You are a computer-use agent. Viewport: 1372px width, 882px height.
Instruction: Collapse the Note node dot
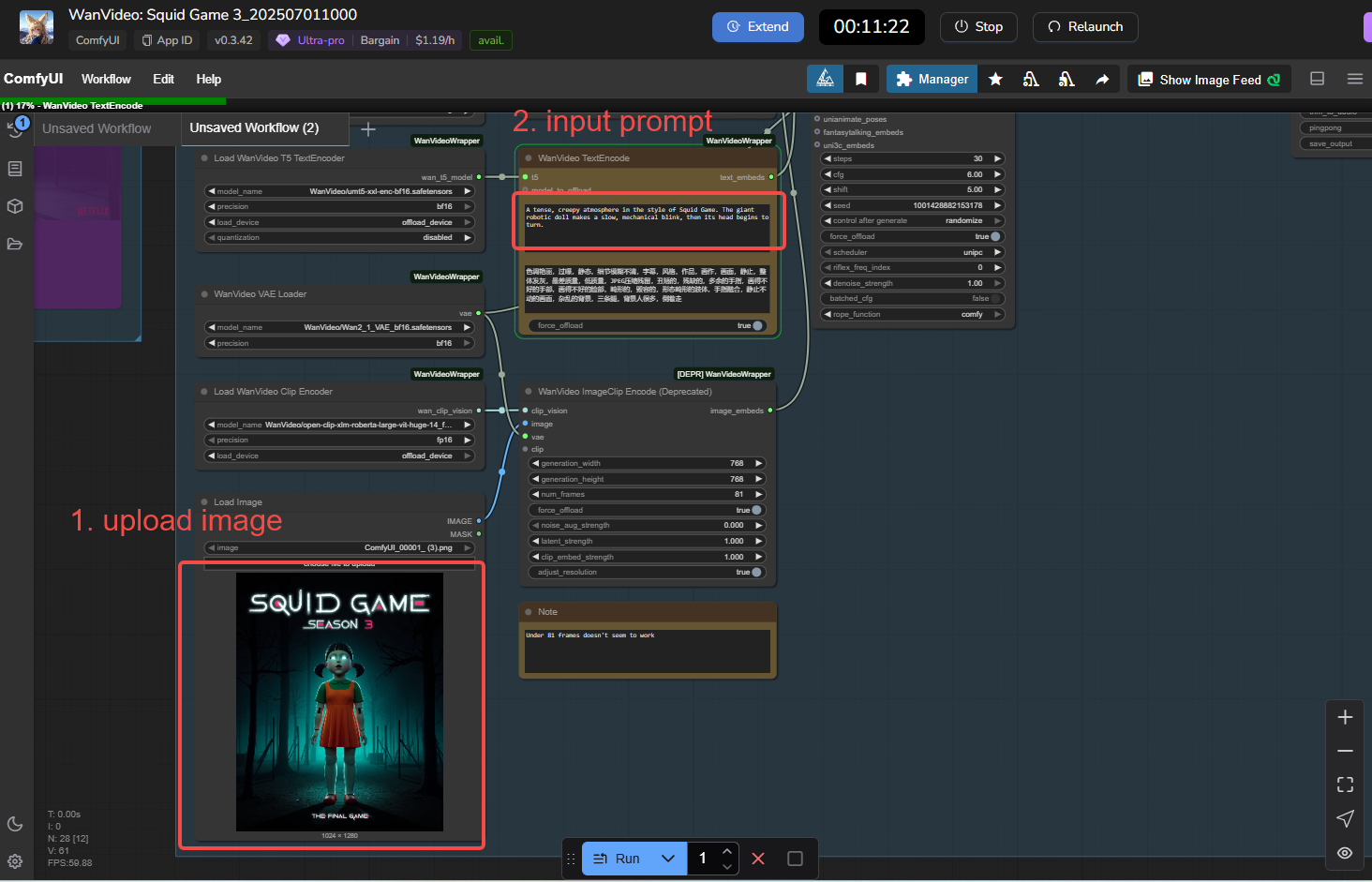[x=529, y=612]
